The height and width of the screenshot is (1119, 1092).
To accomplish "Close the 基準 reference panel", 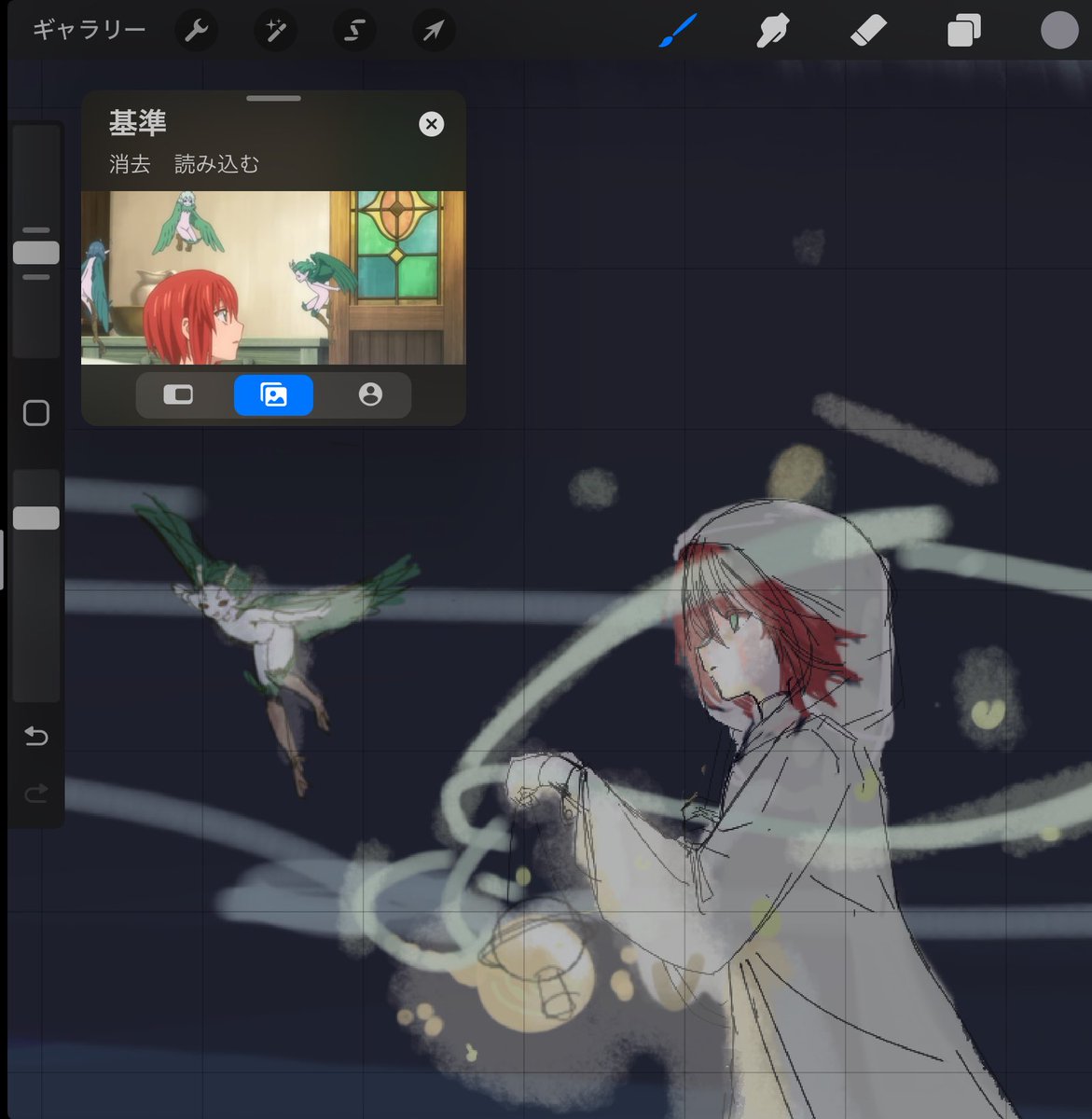I will click(431, 124).
